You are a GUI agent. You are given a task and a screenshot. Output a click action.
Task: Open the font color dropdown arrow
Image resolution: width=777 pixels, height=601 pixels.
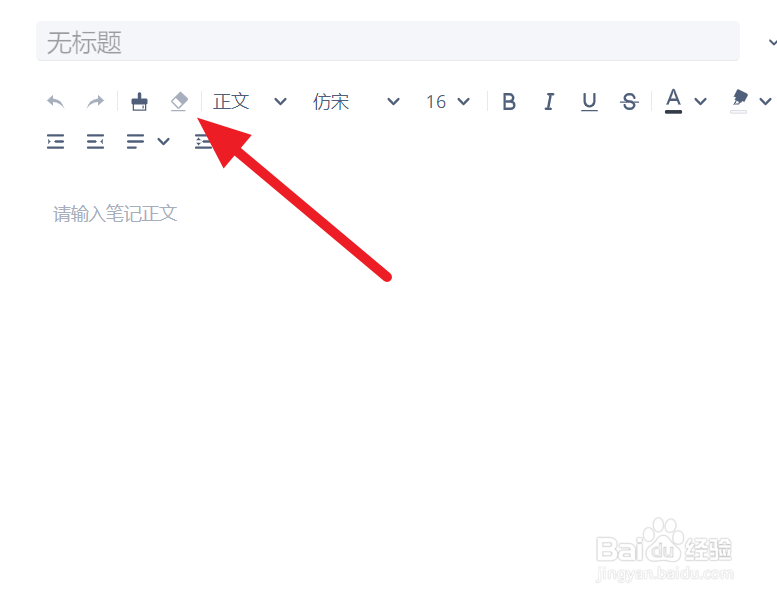[x=700, y=102]
